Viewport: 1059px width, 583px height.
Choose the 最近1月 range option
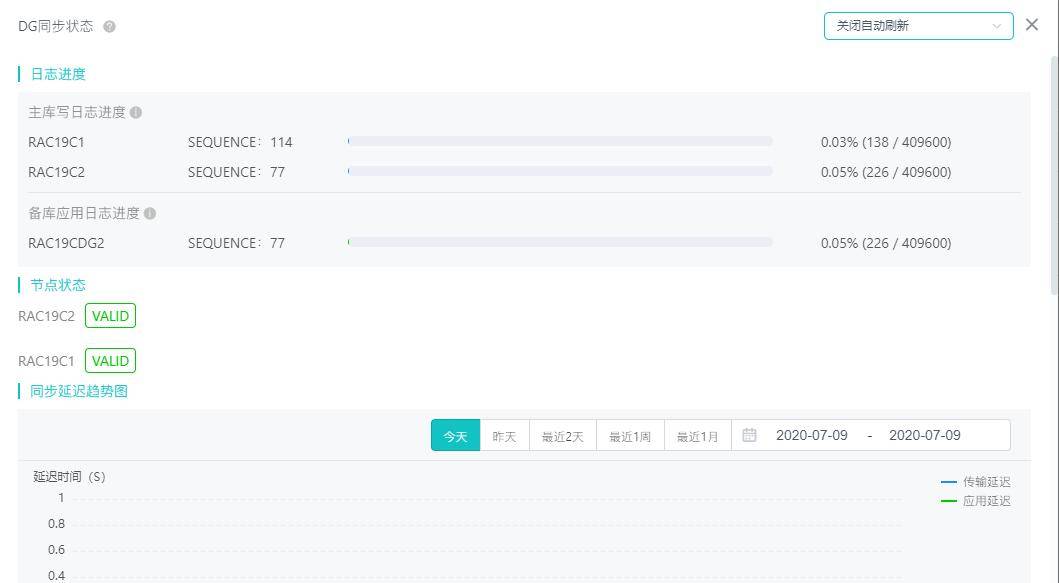[697, 436]
